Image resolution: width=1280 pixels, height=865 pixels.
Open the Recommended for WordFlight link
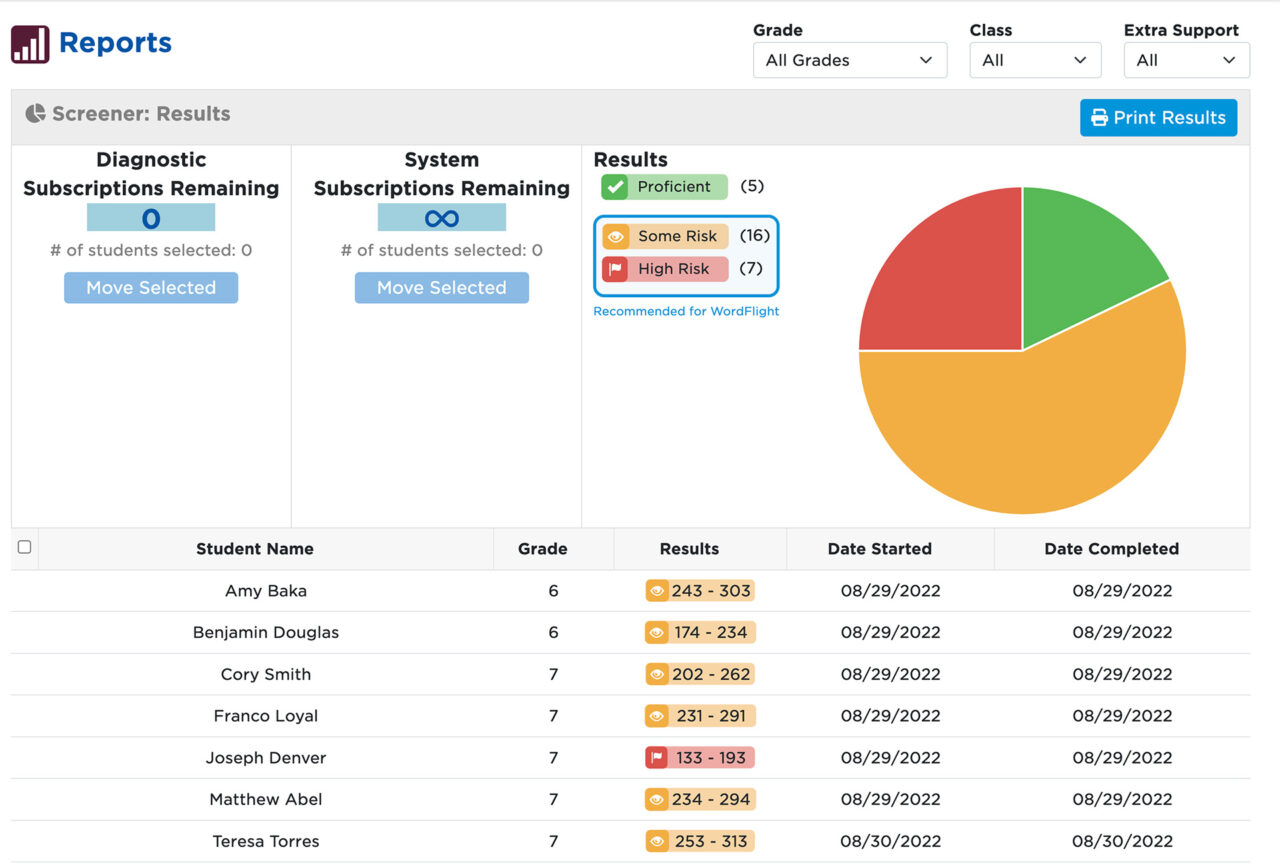pos(686,311)
